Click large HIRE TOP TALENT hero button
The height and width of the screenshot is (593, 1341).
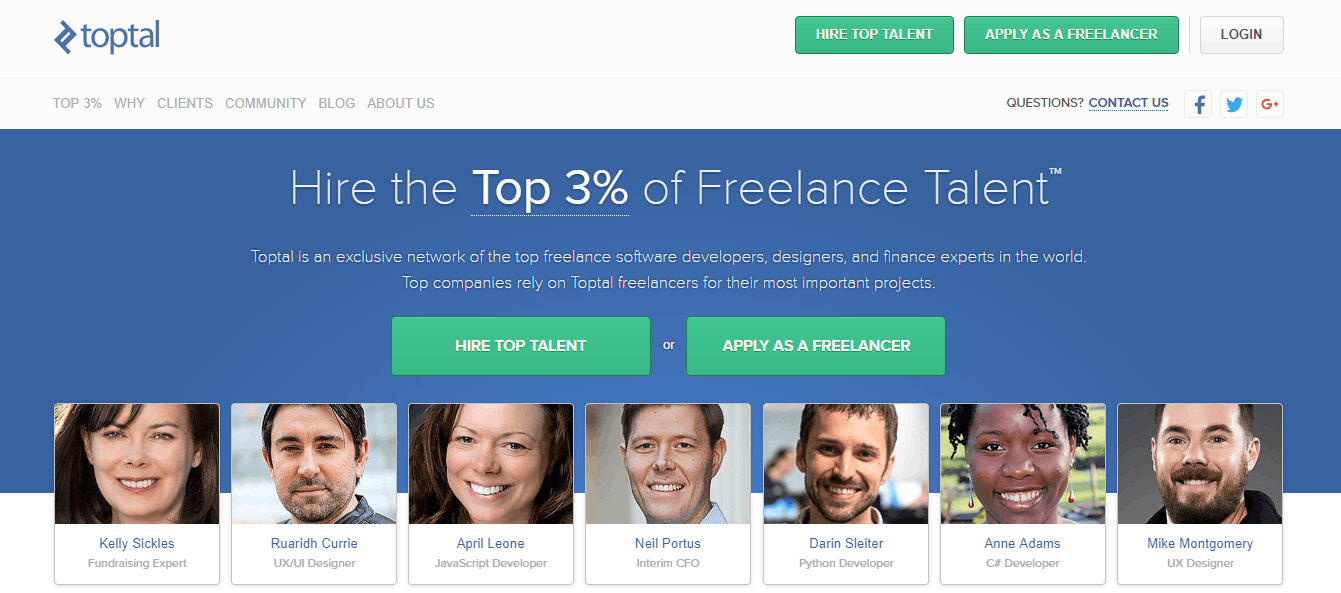(520, 346)
